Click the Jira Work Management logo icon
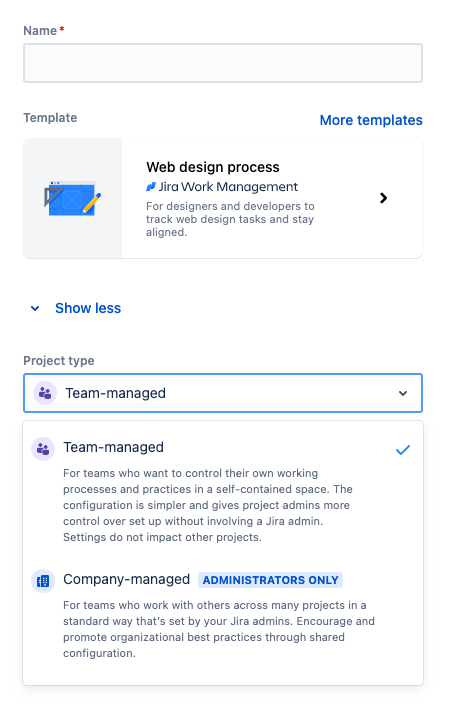 point(151,186)
